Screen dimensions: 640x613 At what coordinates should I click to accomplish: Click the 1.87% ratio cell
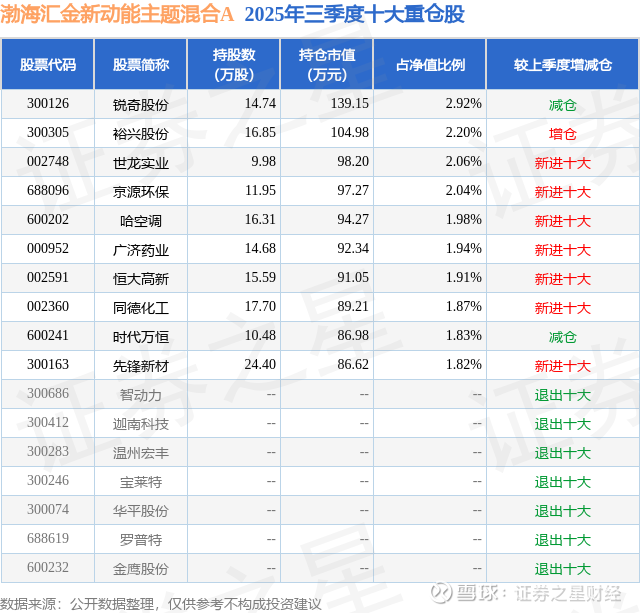(463, 306)
